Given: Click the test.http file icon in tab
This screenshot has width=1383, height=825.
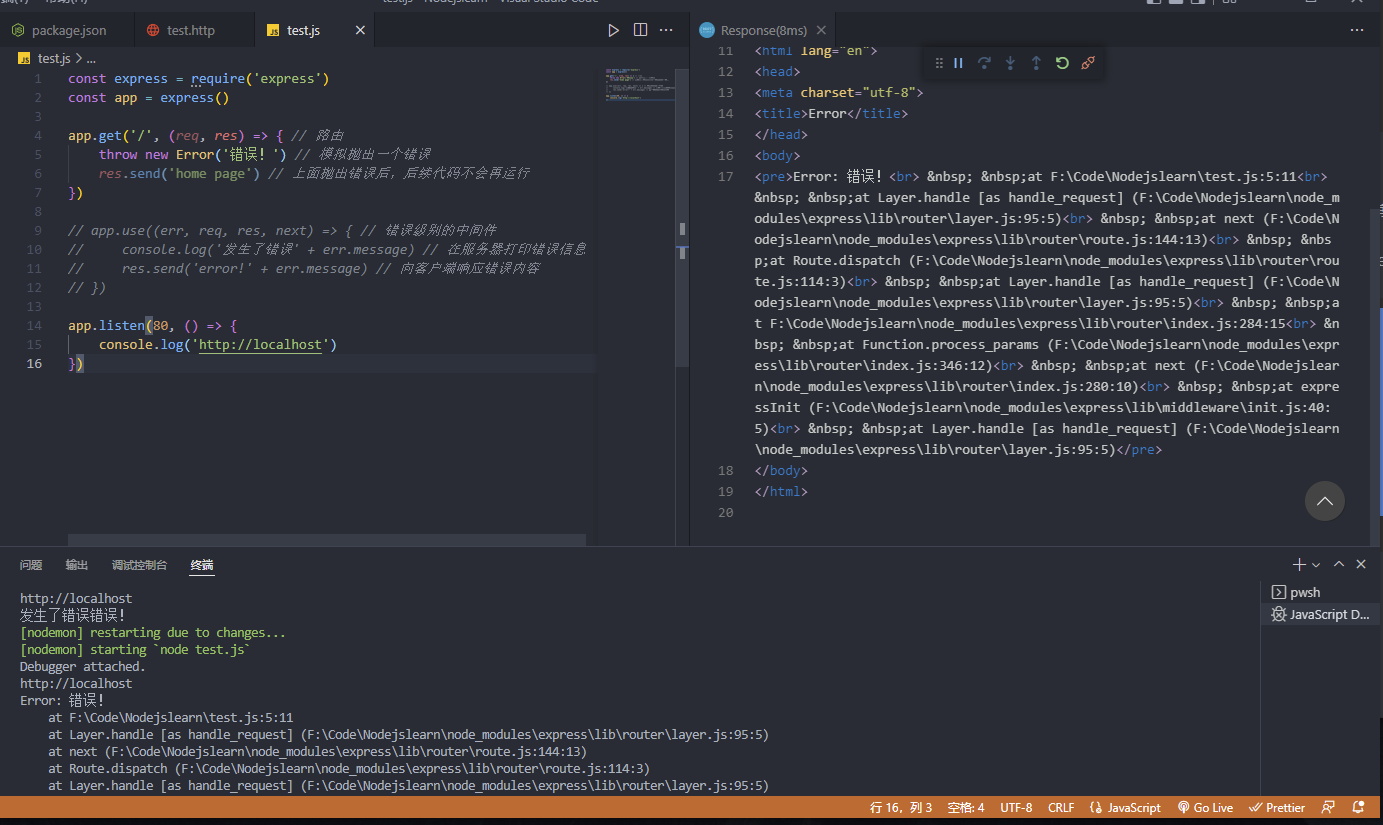Looking at the screenshot, I should coord(153,31).
